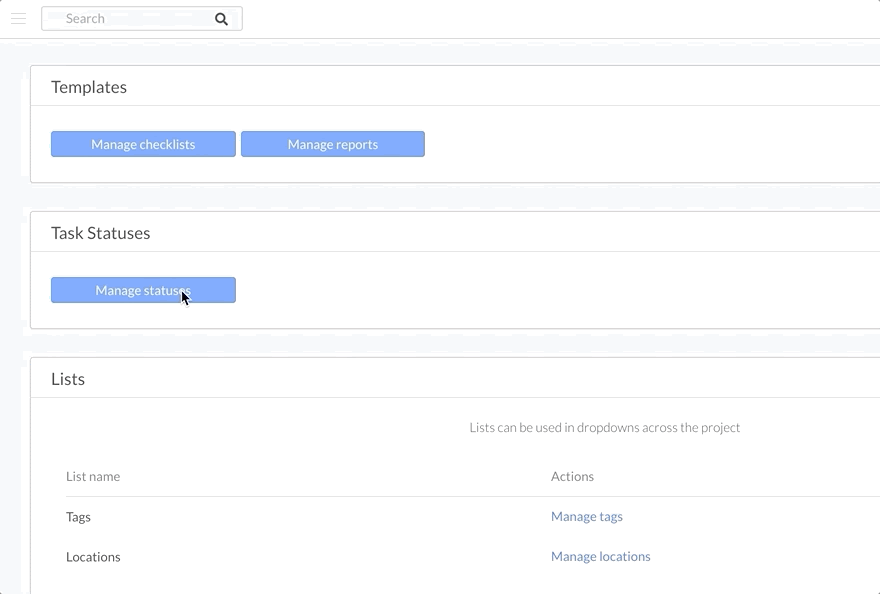Open Manage checklists
This screenshot has height=594, width=880.
[143, 145]
